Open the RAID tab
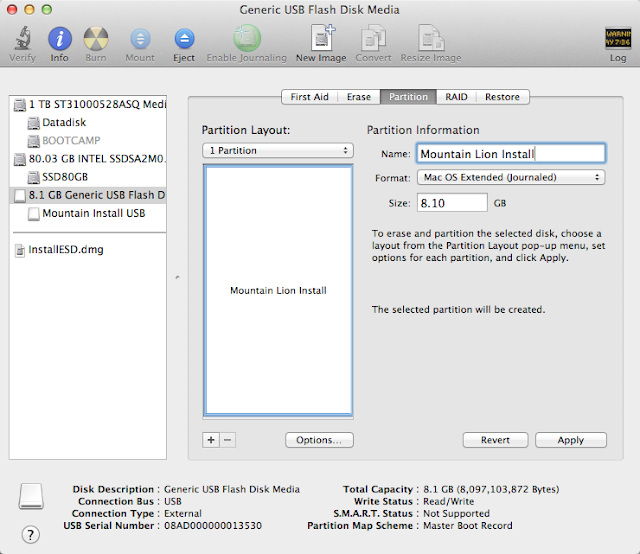The image size is (640, 554). click(x=456, y=97)
